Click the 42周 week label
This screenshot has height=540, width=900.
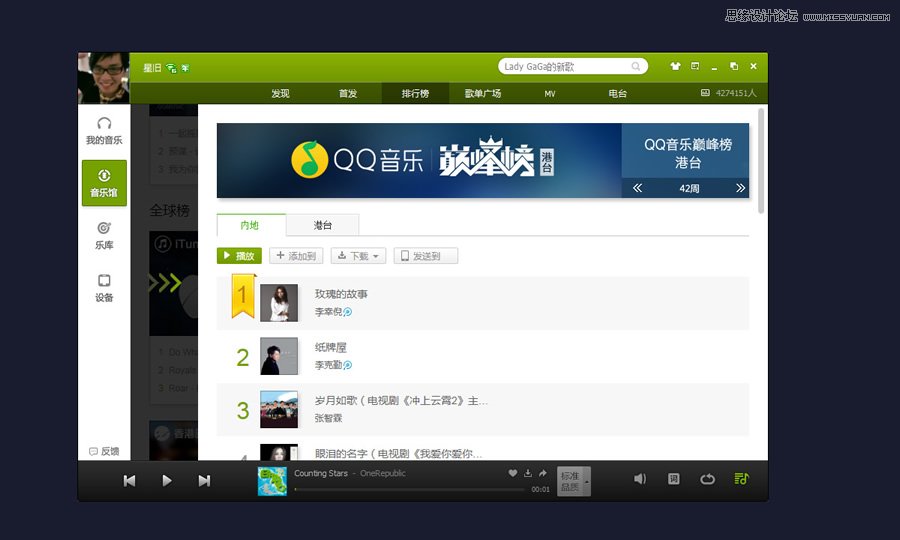click(x=689, y=188)
